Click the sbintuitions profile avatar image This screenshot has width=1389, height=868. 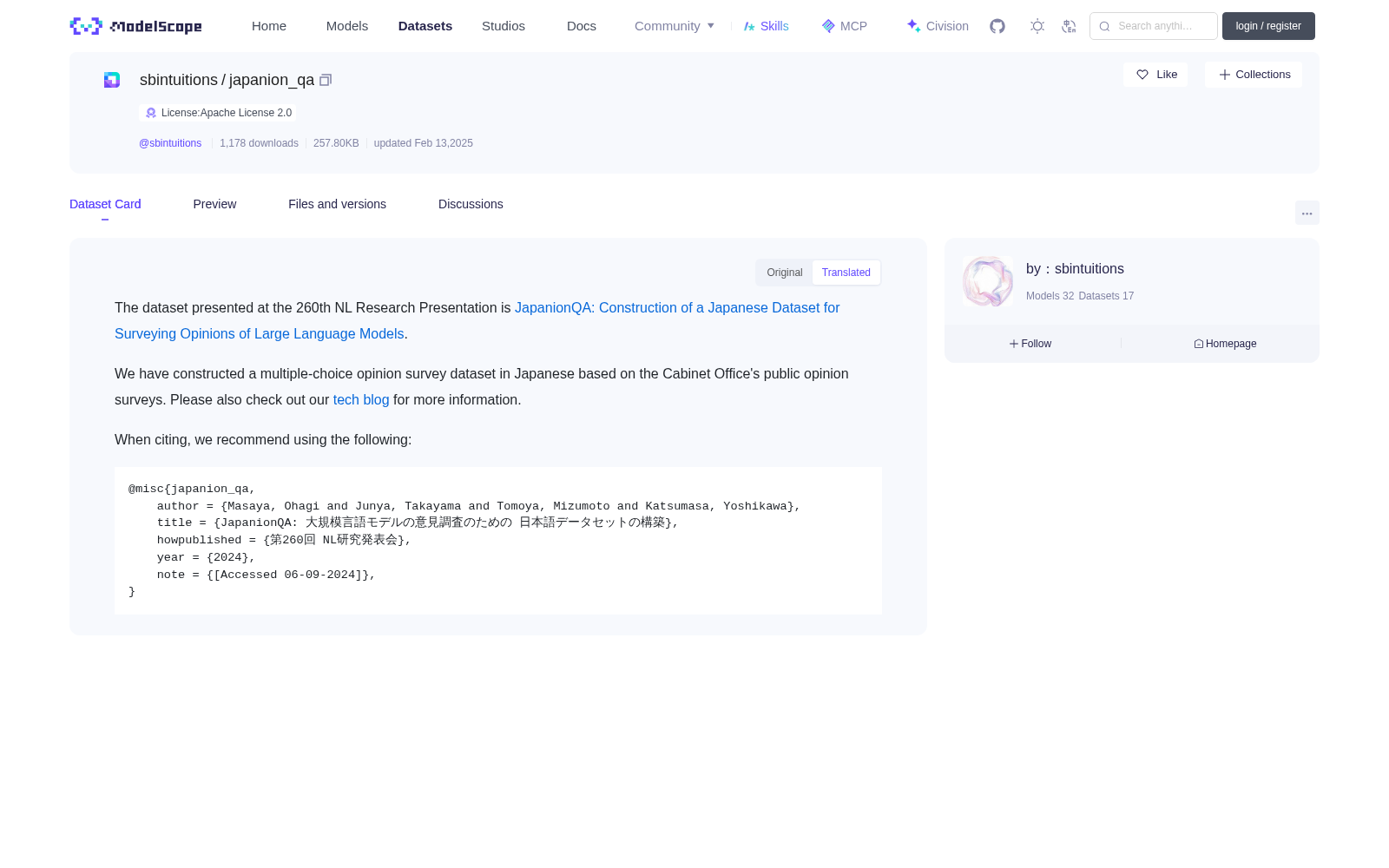click(x=988, y=281)
